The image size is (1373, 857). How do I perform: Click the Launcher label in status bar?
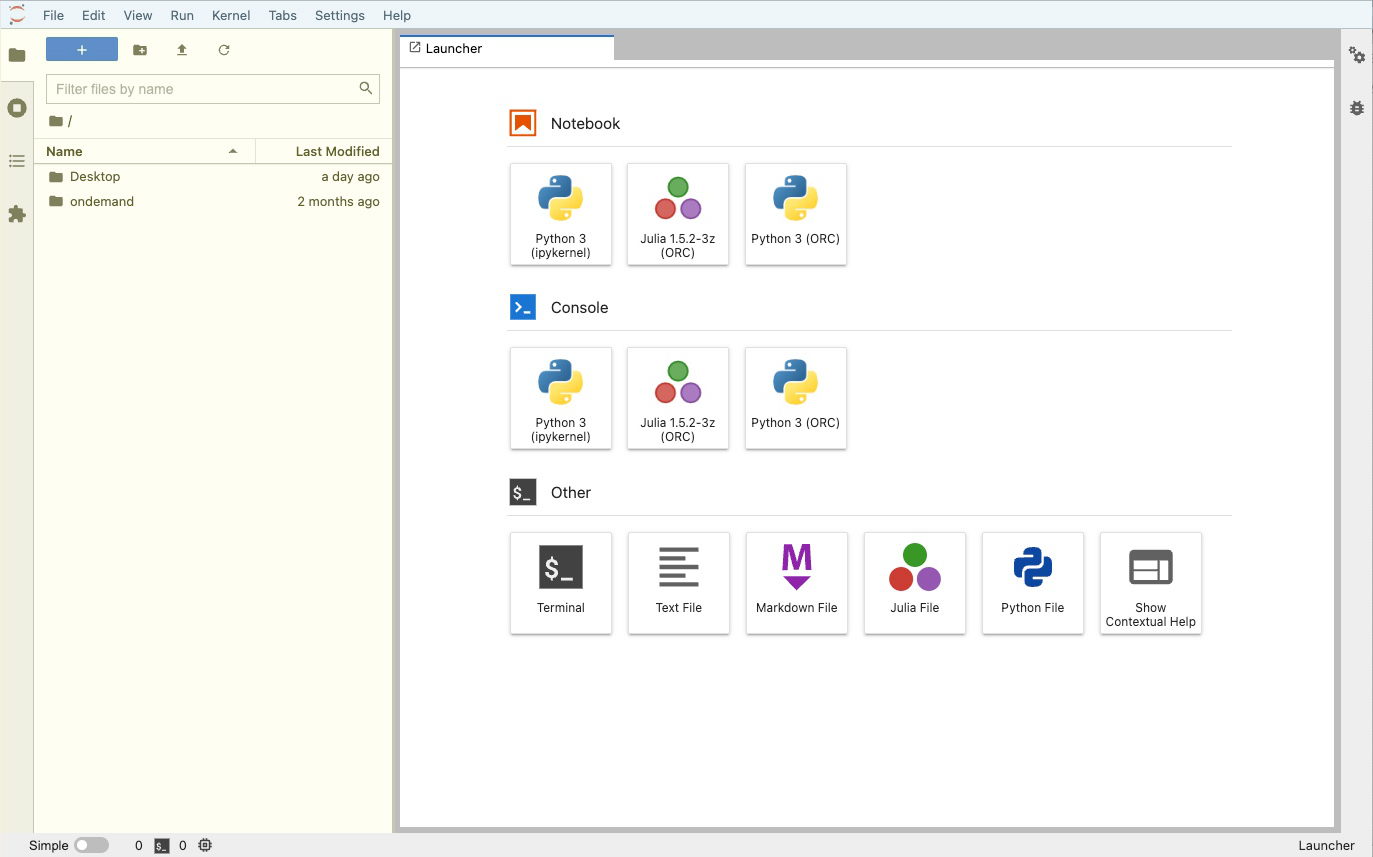point(1326,845)
